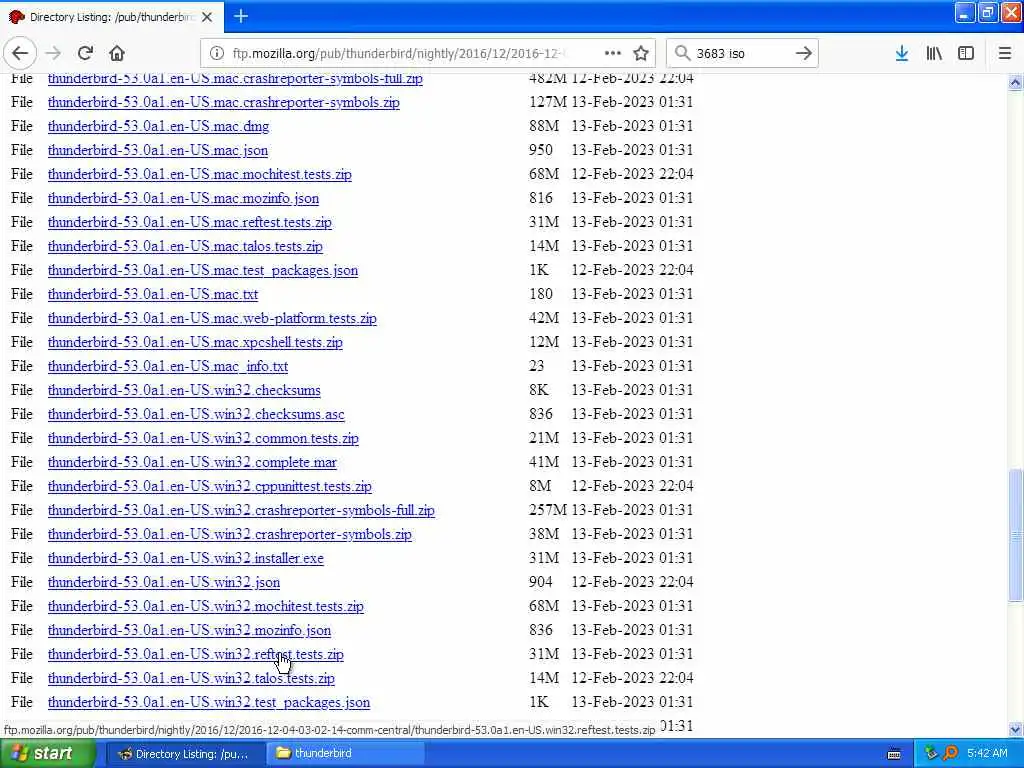Reload the current page
Viewport: 1024px width, 768px height.
(85, 53)
